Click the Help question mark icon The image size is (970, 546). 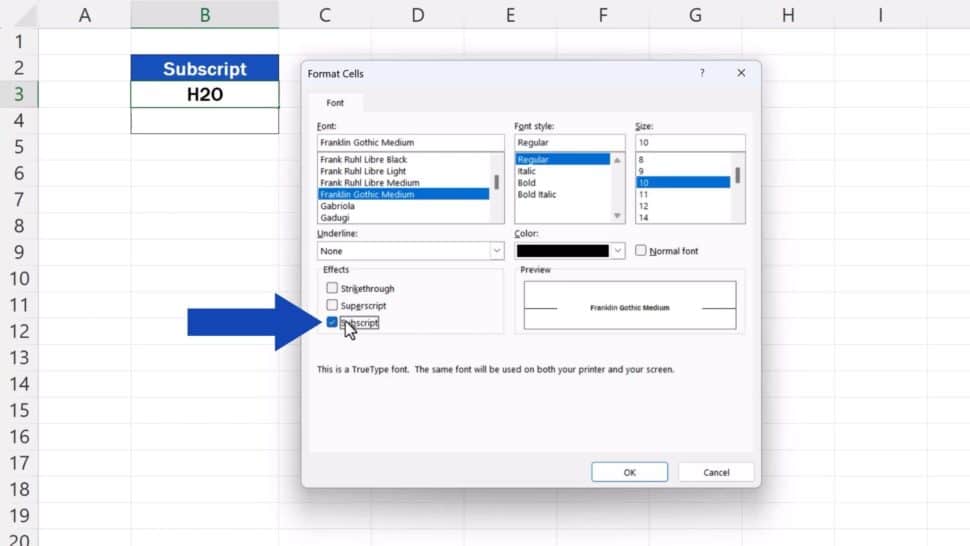pos(702,73)
